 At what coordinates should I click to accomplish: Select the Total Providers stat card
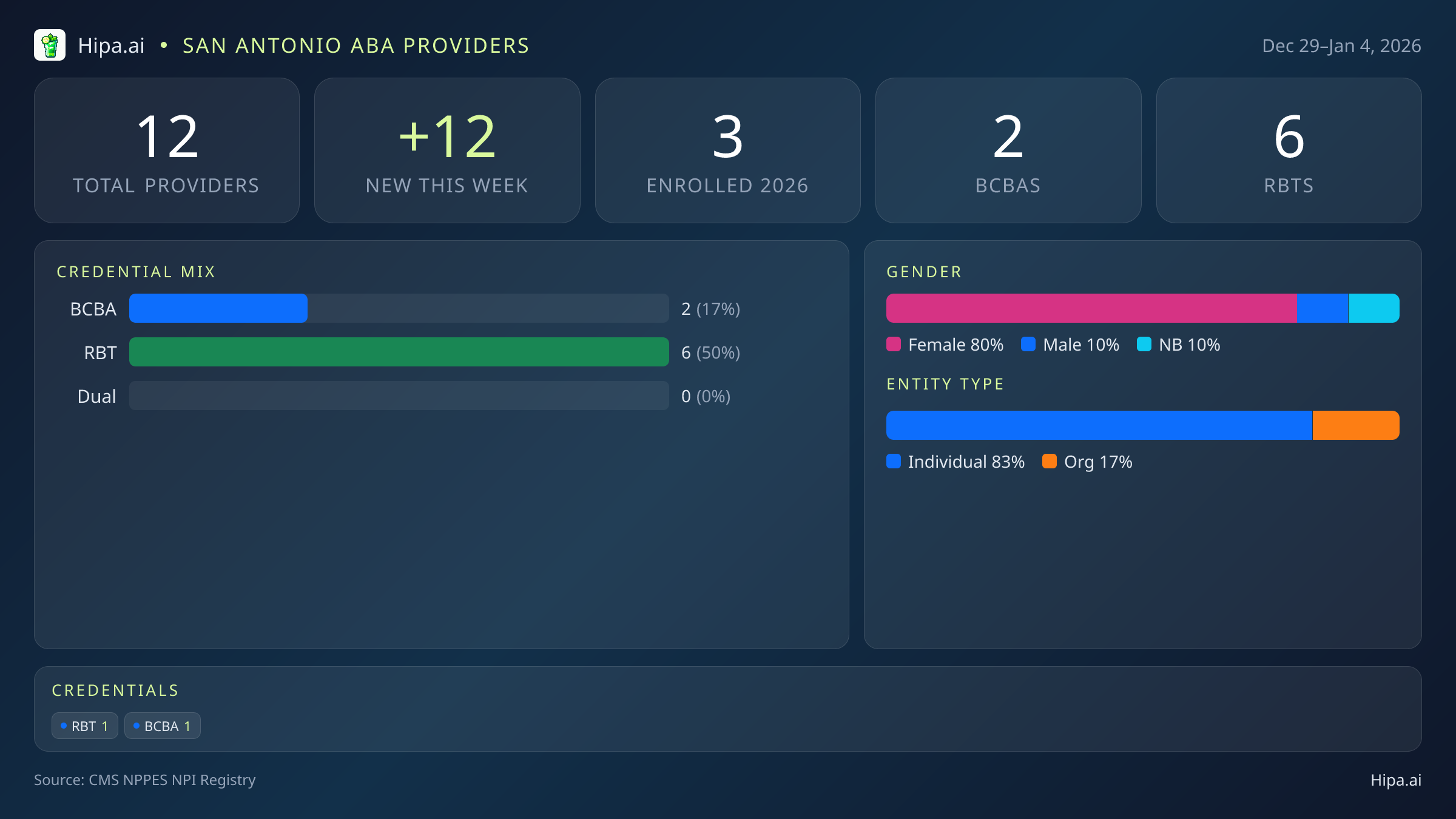tap(167, 150)
